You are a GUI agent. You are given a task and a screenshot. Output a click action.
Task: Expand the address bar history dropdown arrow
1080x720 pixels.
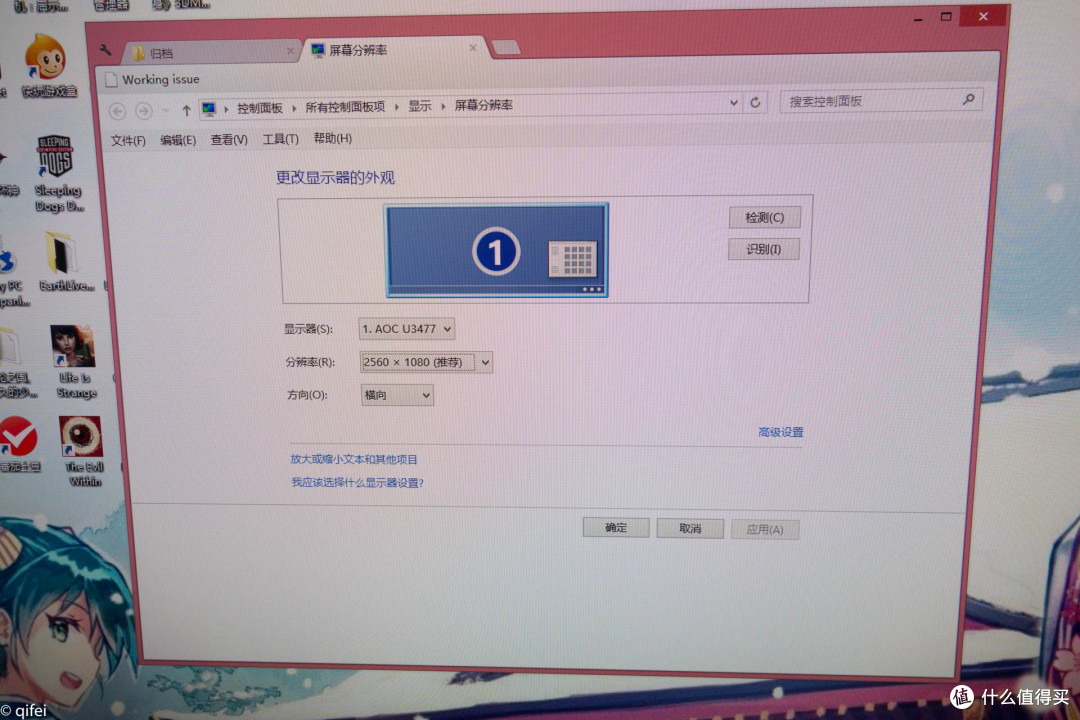tap(734, 103)
